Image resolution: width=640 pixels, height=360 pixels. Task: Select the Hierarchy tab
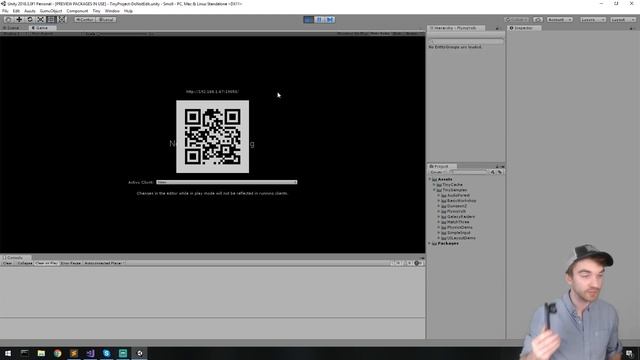tap(456, 28)
